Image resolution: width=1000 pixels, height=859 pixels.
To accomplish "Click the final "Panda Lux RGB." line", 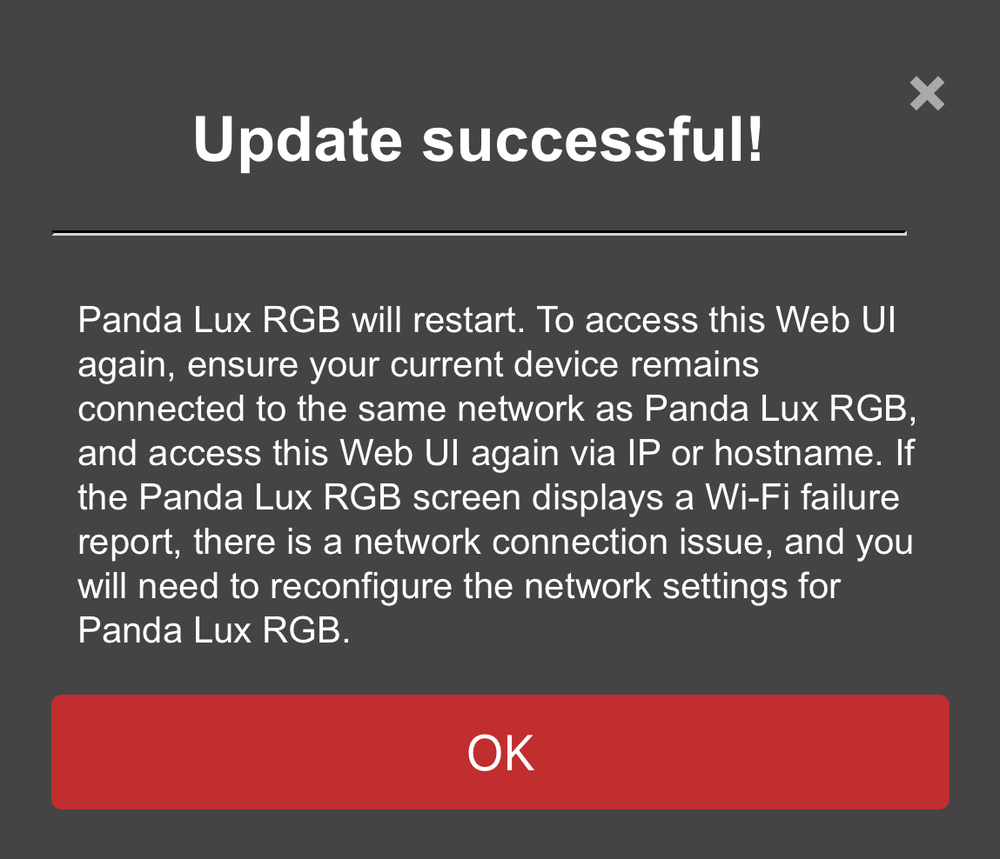I will tap(214, 630).
